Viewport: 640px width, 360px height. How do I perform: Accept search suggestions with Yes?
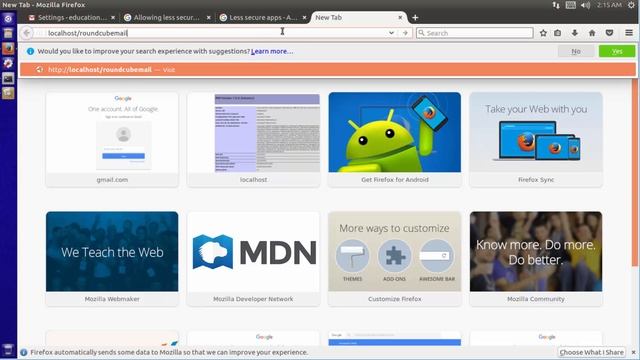[617, 51]
